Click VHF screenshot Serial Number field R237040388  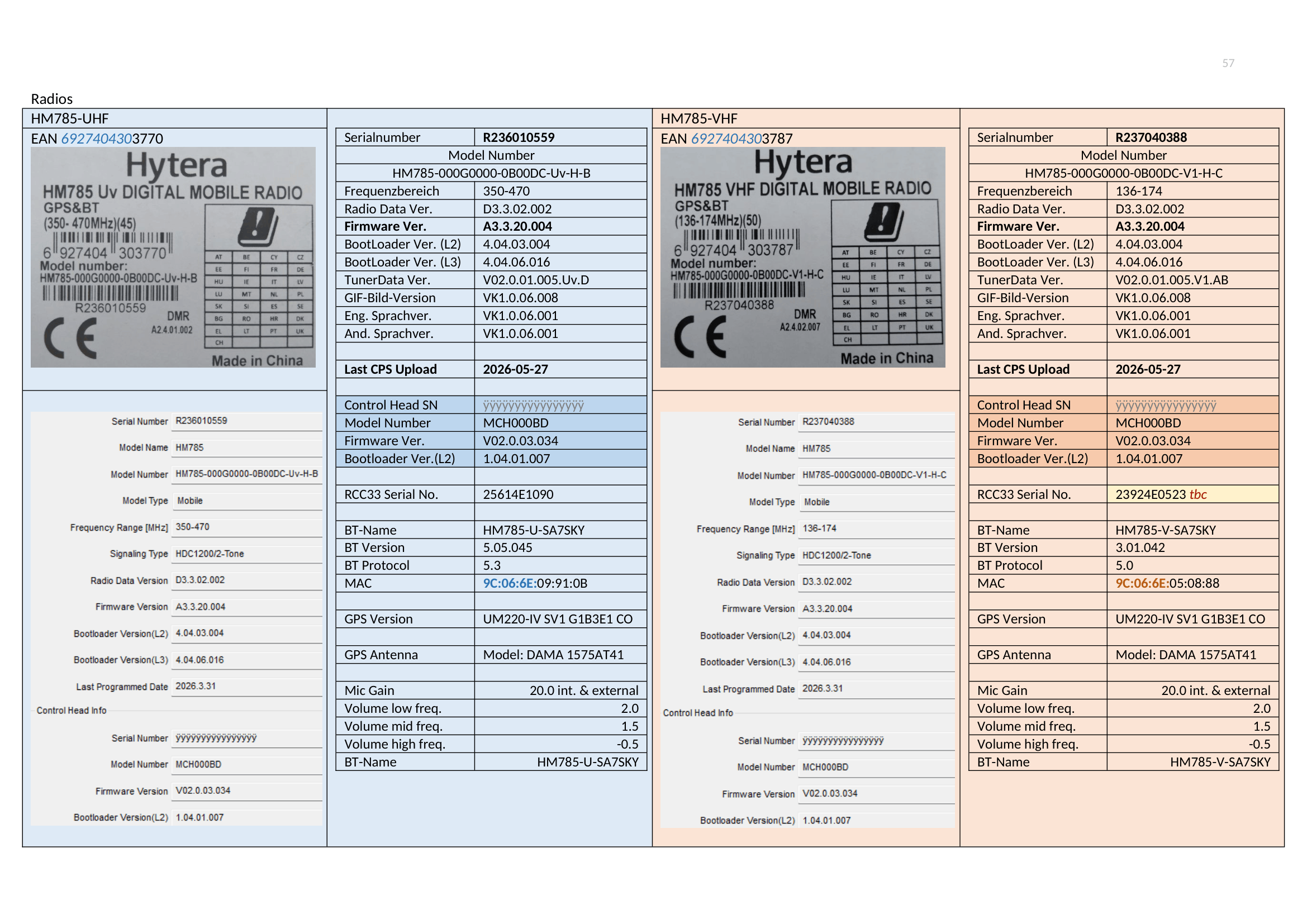[x=876, y=422]
